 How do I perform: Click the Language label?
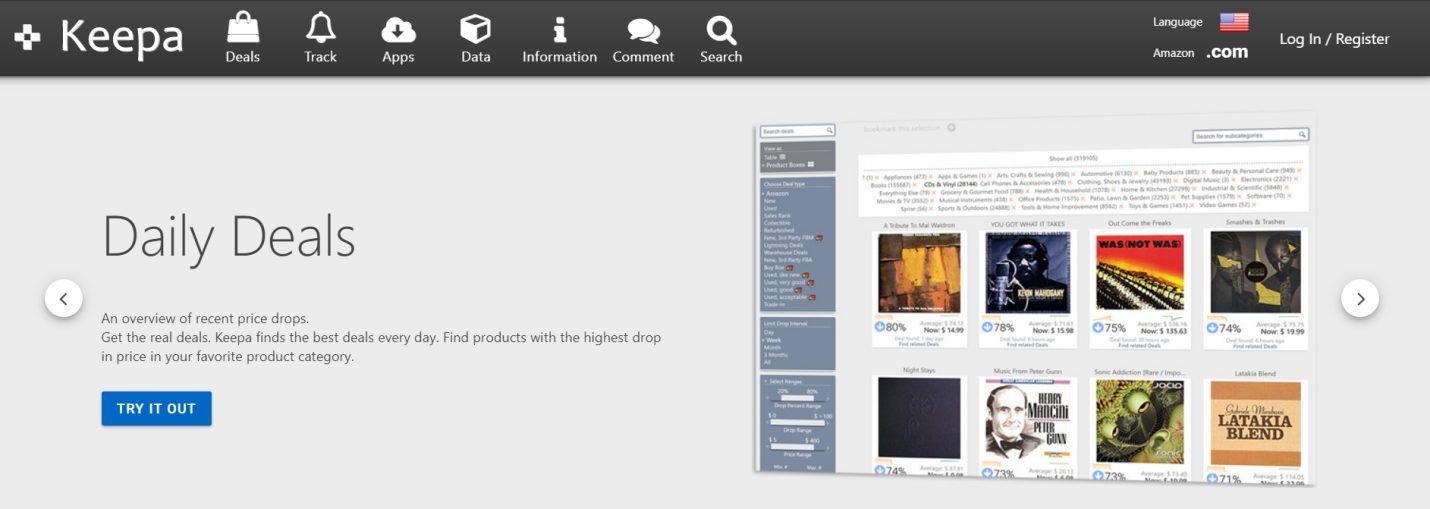point(1178,22)
